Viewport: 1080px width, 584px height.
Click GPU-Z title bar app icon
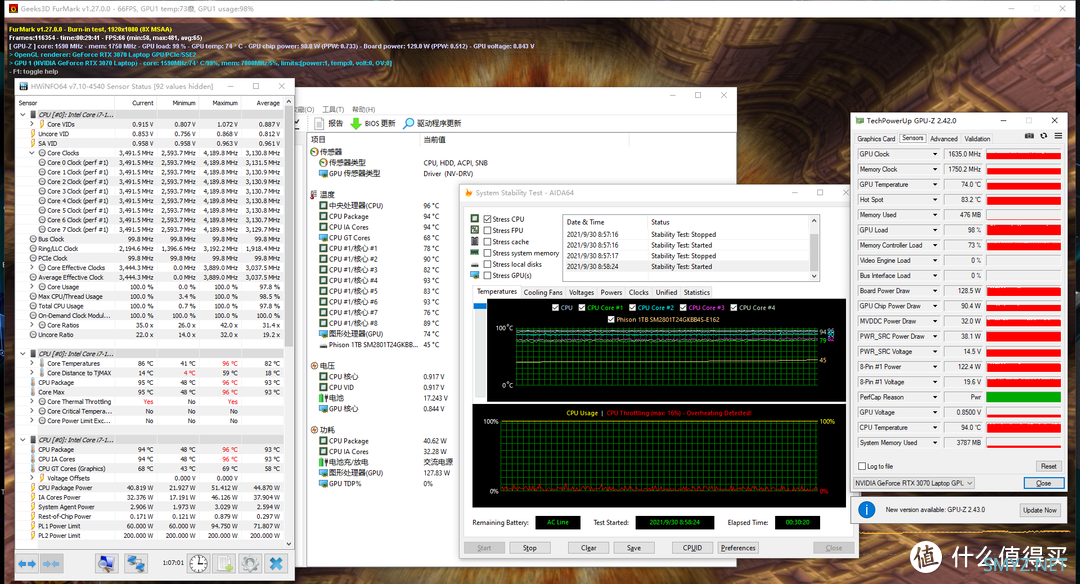coord(860,121)
